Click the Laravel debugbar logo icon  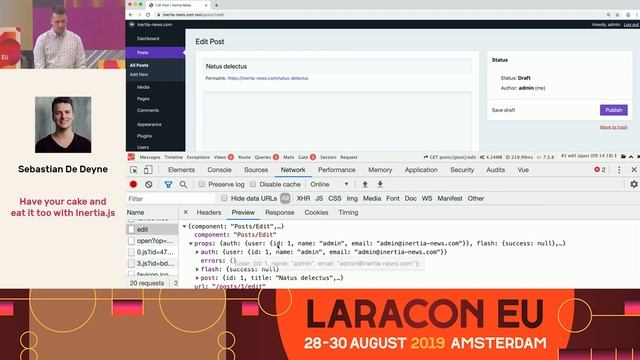[x=131, y=157]
